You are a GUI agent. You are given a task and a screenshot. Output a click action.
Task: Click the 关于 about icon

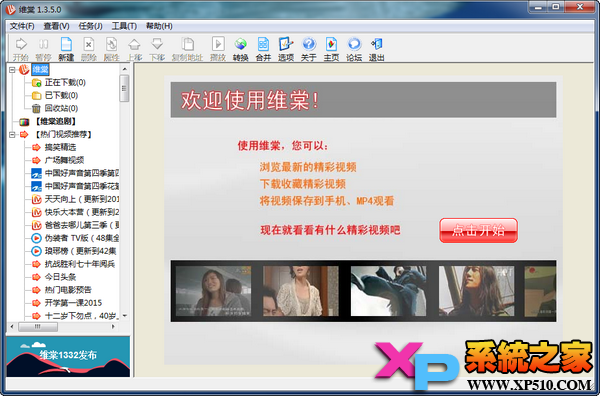309,49
